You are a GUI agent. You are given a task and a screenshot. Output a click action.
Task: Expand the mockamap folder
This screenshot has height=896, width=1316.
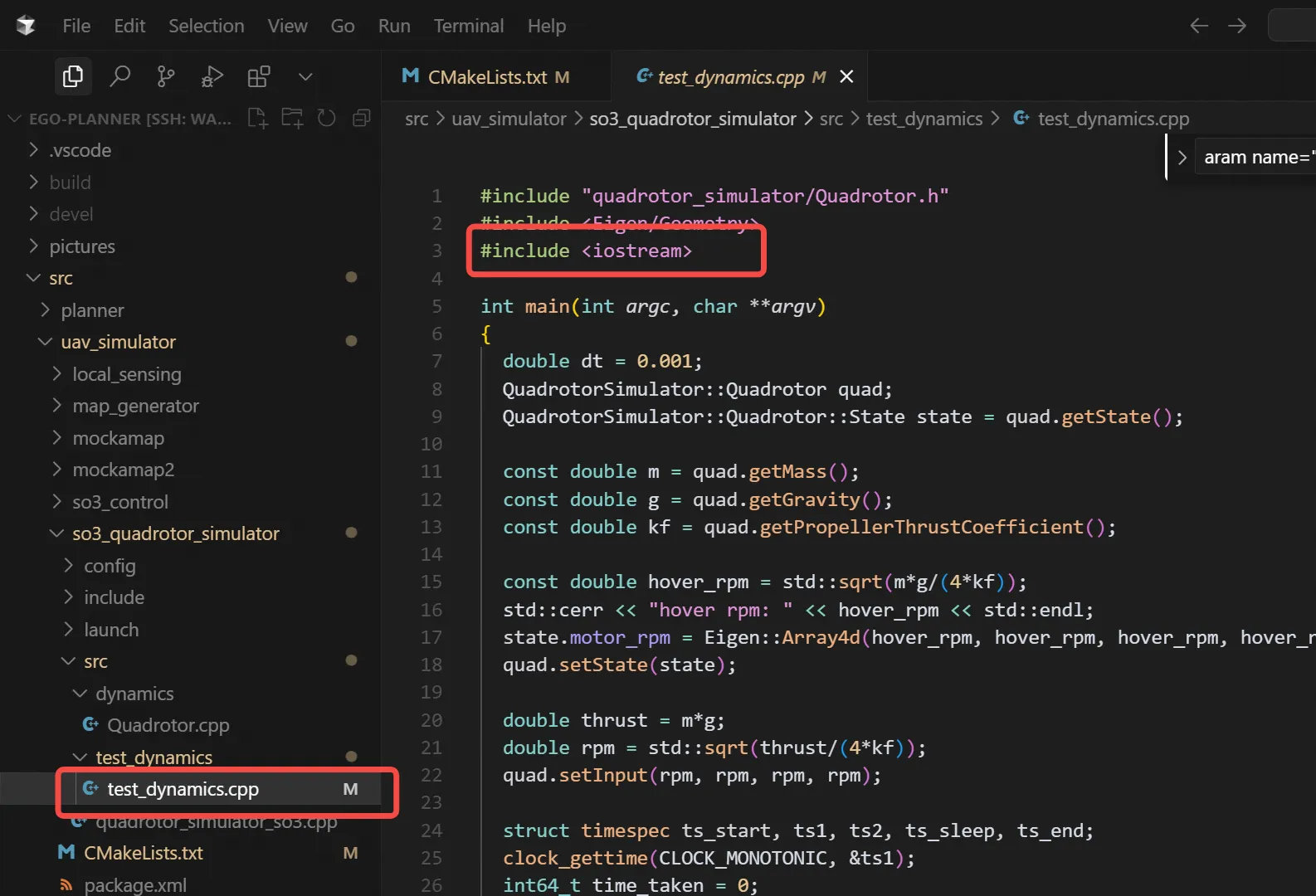[x=118, y=438]
